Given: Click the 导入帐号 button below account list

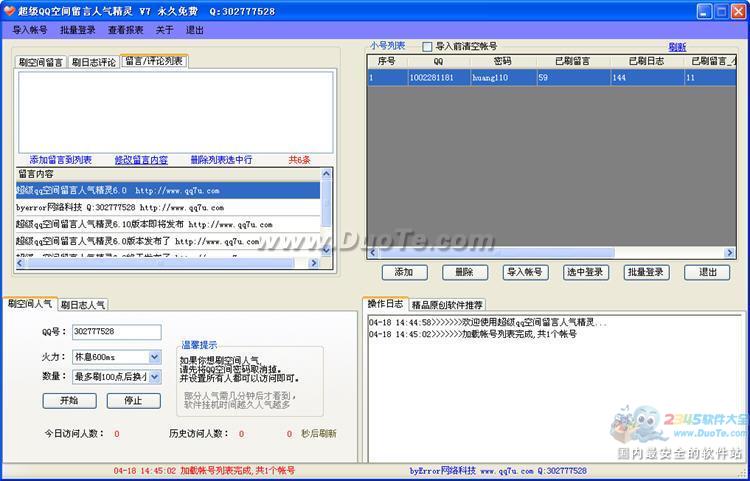Looking at the screenshot, I should coord(525,272).
